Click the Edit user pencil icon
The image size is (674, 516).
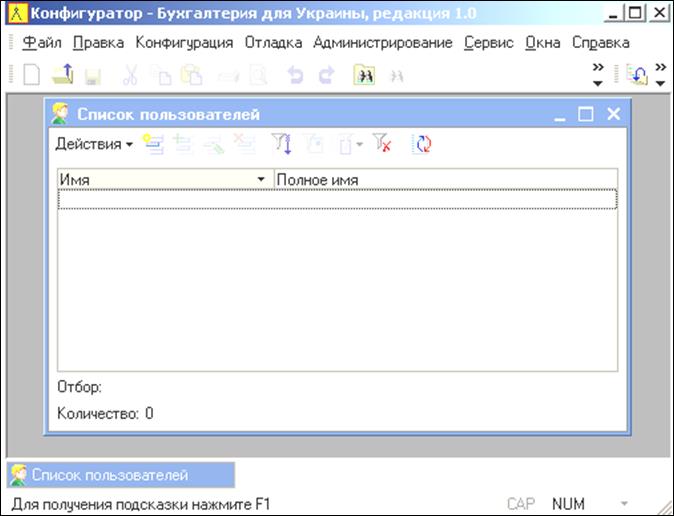coord(214,144)
